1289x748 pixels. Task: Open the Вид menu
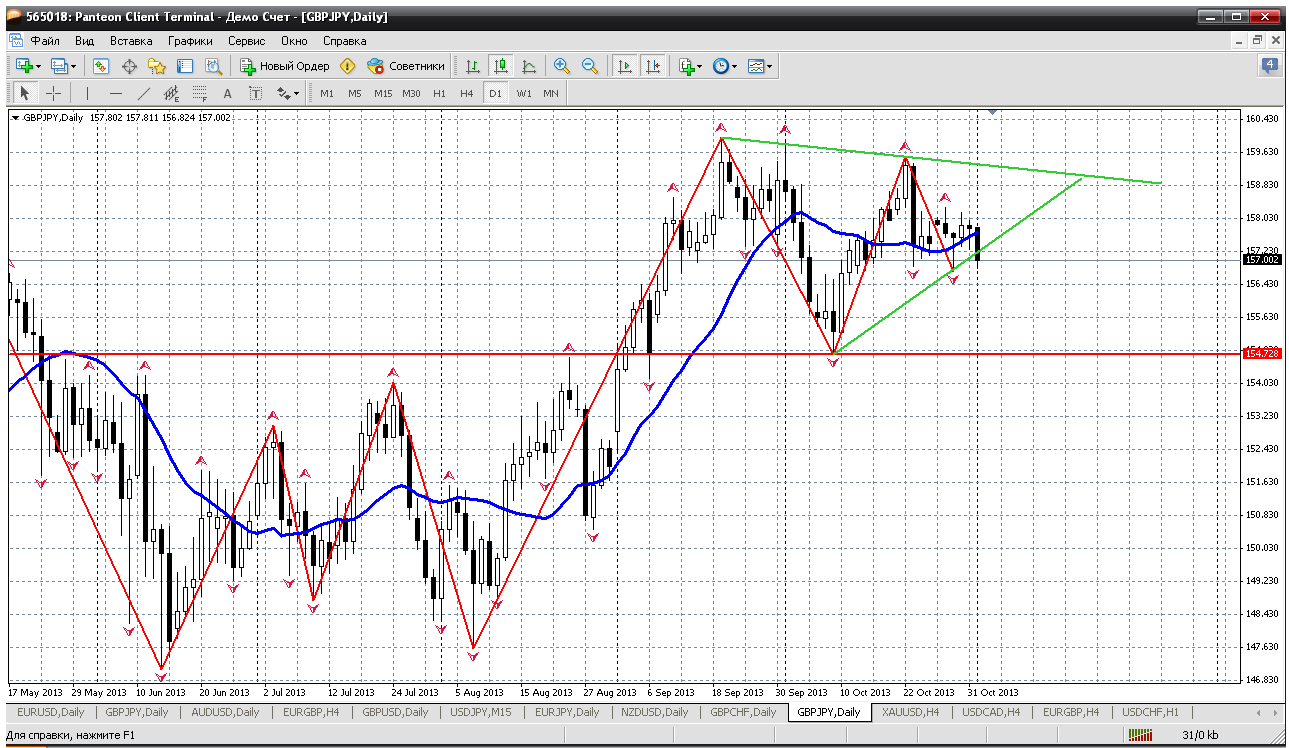[85, 41]
